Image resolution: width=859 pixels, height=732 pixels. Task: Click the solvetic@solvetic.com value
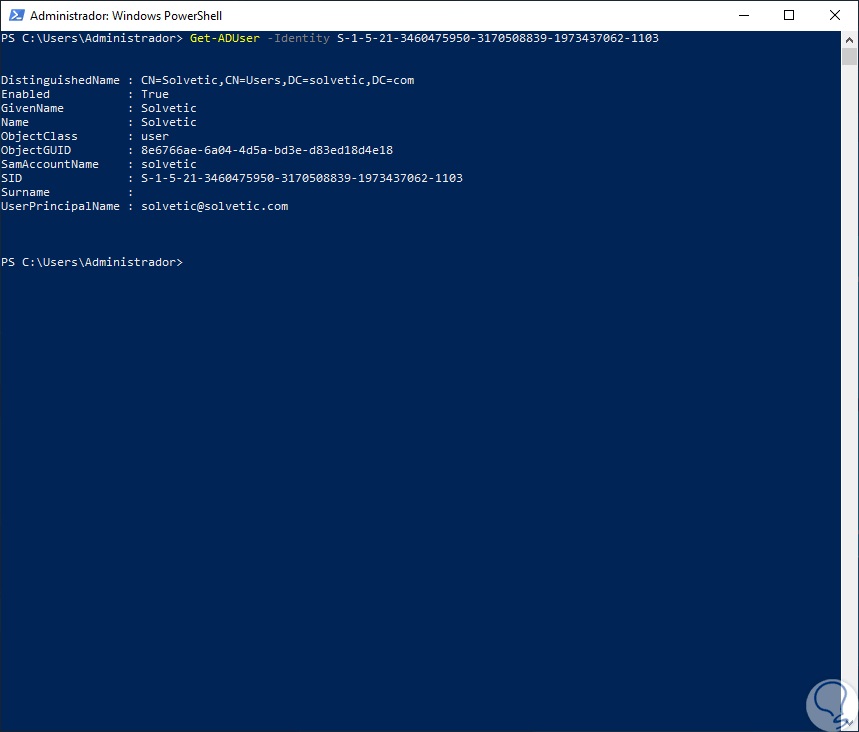coord(215,207)
